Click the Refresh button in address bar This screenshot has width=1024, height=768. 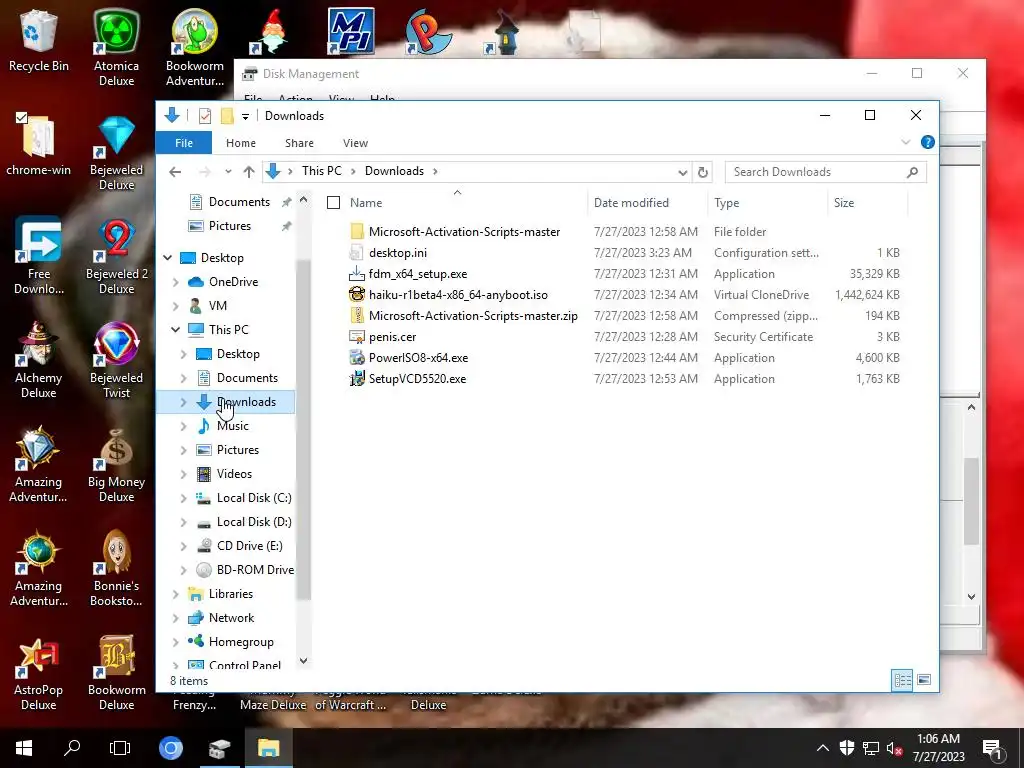click(x=703, y=172)
